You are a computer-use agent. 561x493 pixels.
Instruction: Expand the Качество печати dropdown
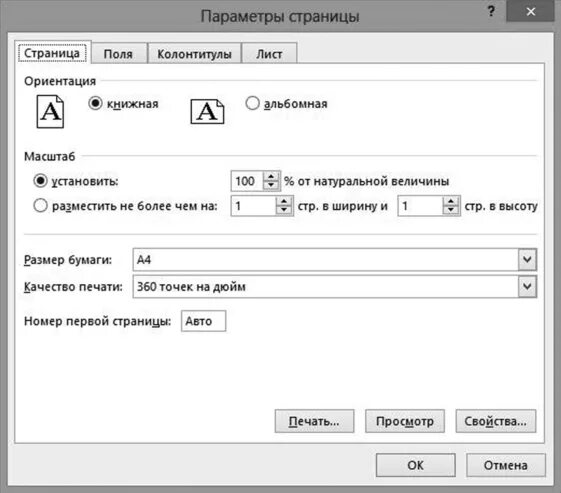(527, 287)
